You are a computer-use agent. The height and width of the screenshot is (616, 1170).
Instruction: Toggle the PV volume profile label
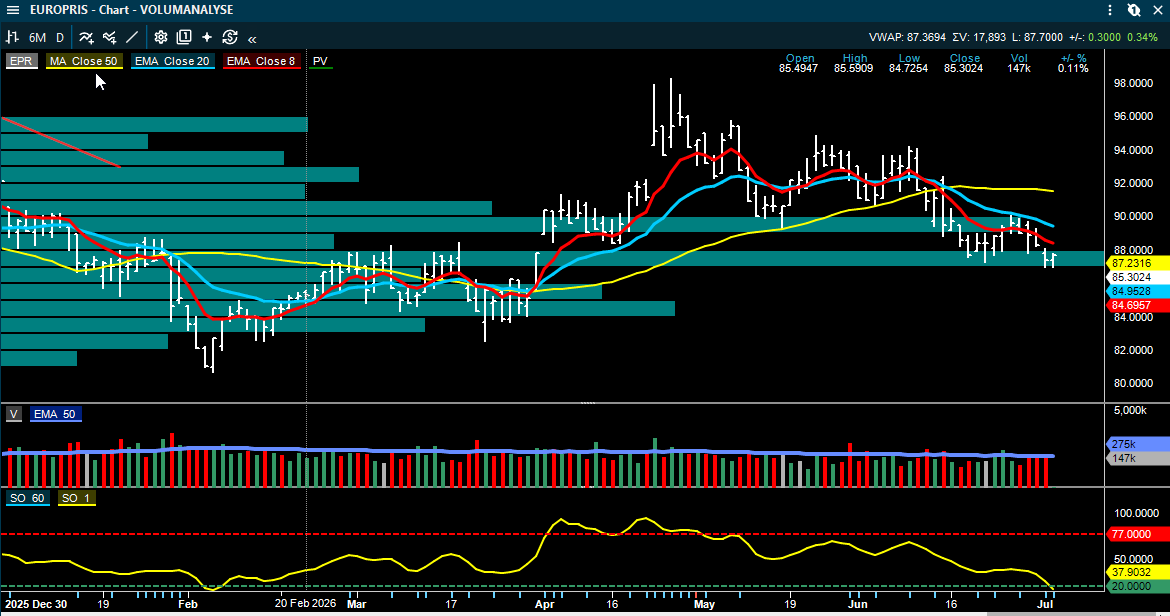click(x=320, y=61)
